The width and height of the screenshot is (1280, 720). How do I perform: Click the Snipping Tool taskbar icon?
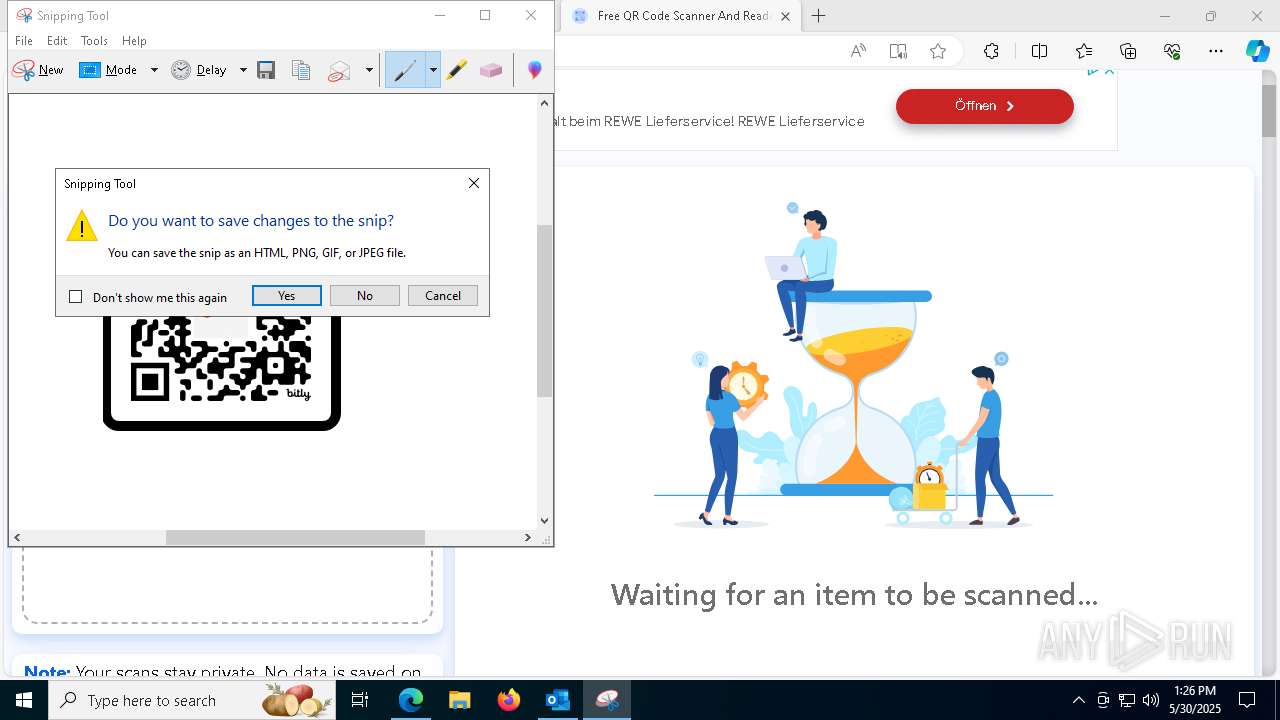(606, 700)
